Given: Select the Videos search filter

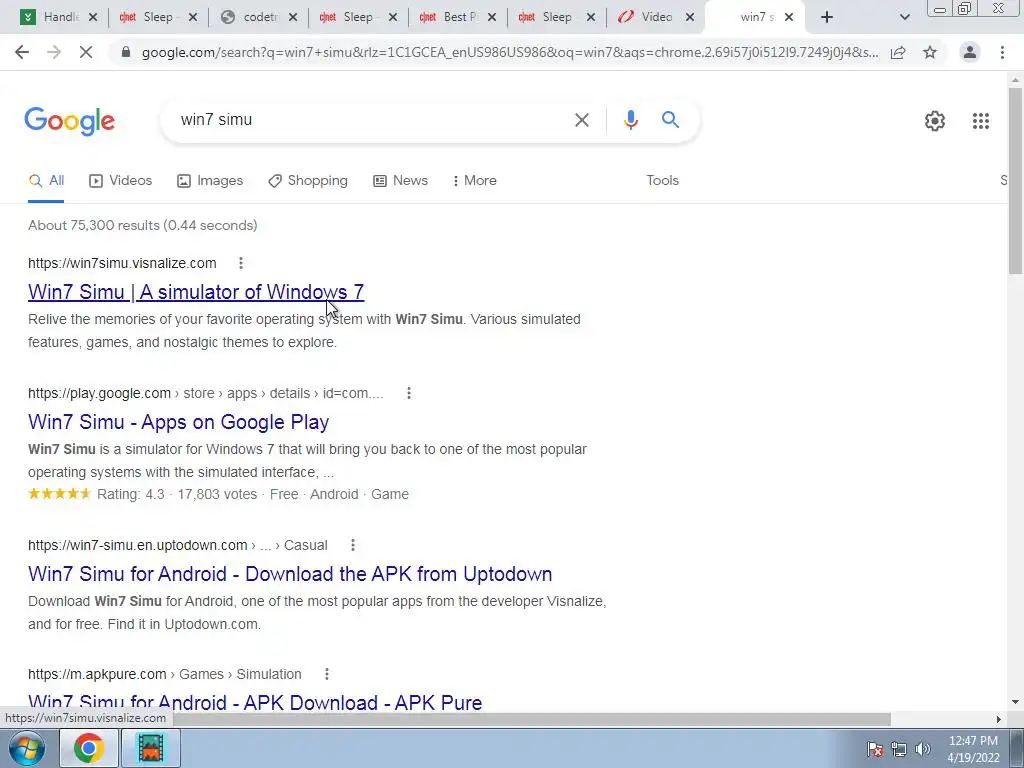Looking at the screenshot, I should pyautogui.click(x=121, y=181).
